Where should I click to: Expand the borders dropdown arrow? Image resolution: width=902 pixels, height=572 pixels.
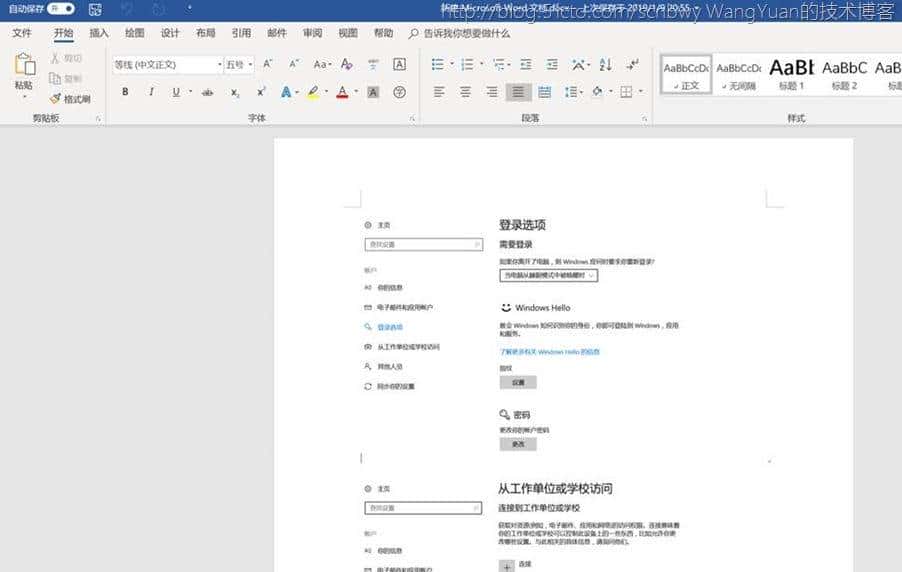tap(640, 91)
